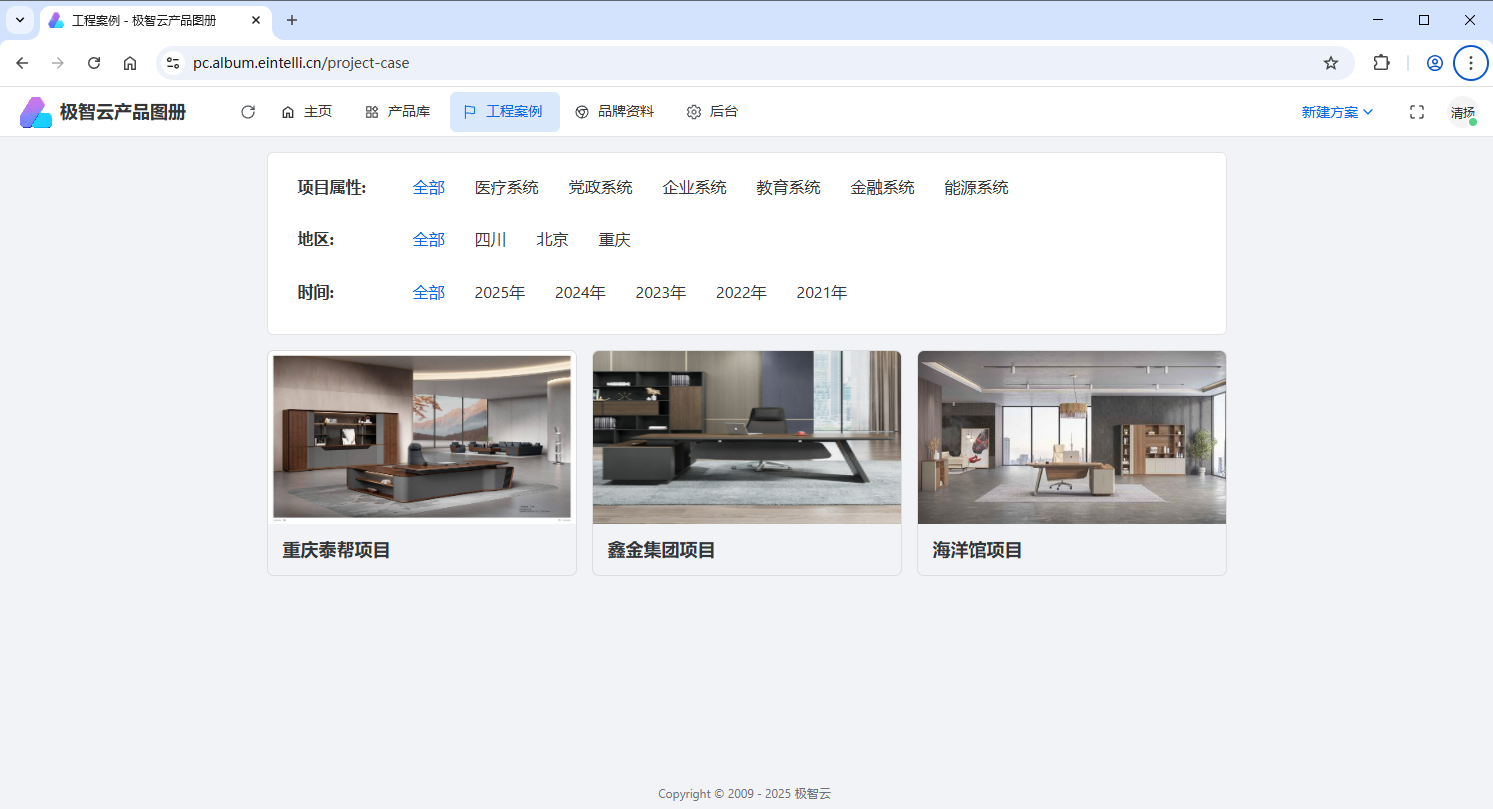
Task: Select the 重庆 region filter
Action: click(614, 240)
